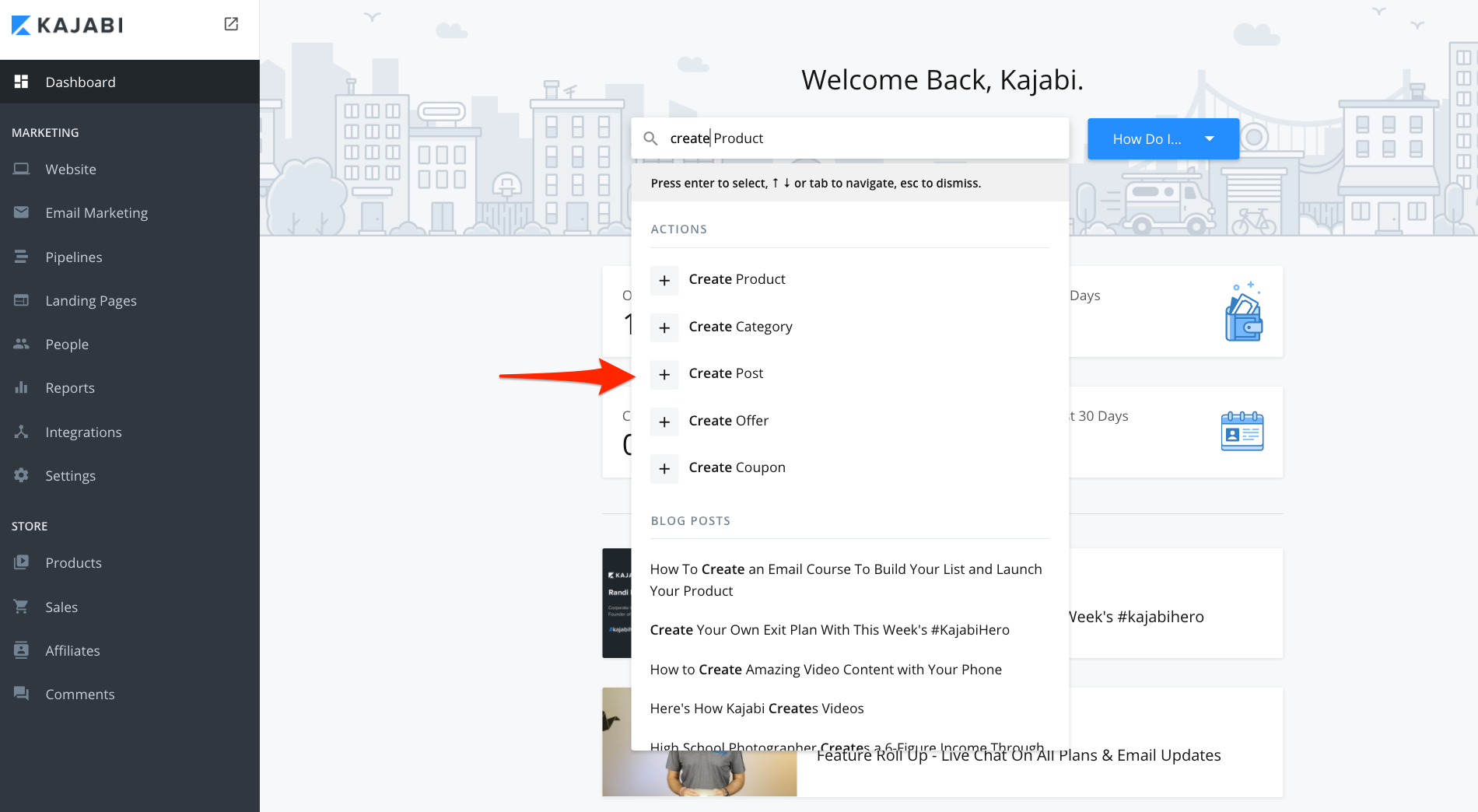
Task: Open Here's How Kajabi Creates Videos post
Action: (757, 709)
